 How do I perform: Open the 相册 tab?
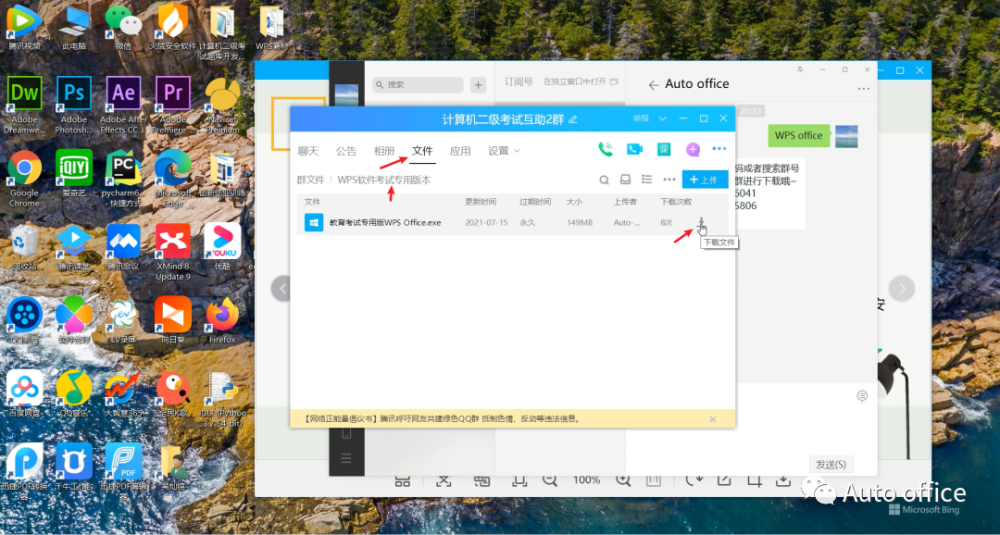(x=384, y=151)
